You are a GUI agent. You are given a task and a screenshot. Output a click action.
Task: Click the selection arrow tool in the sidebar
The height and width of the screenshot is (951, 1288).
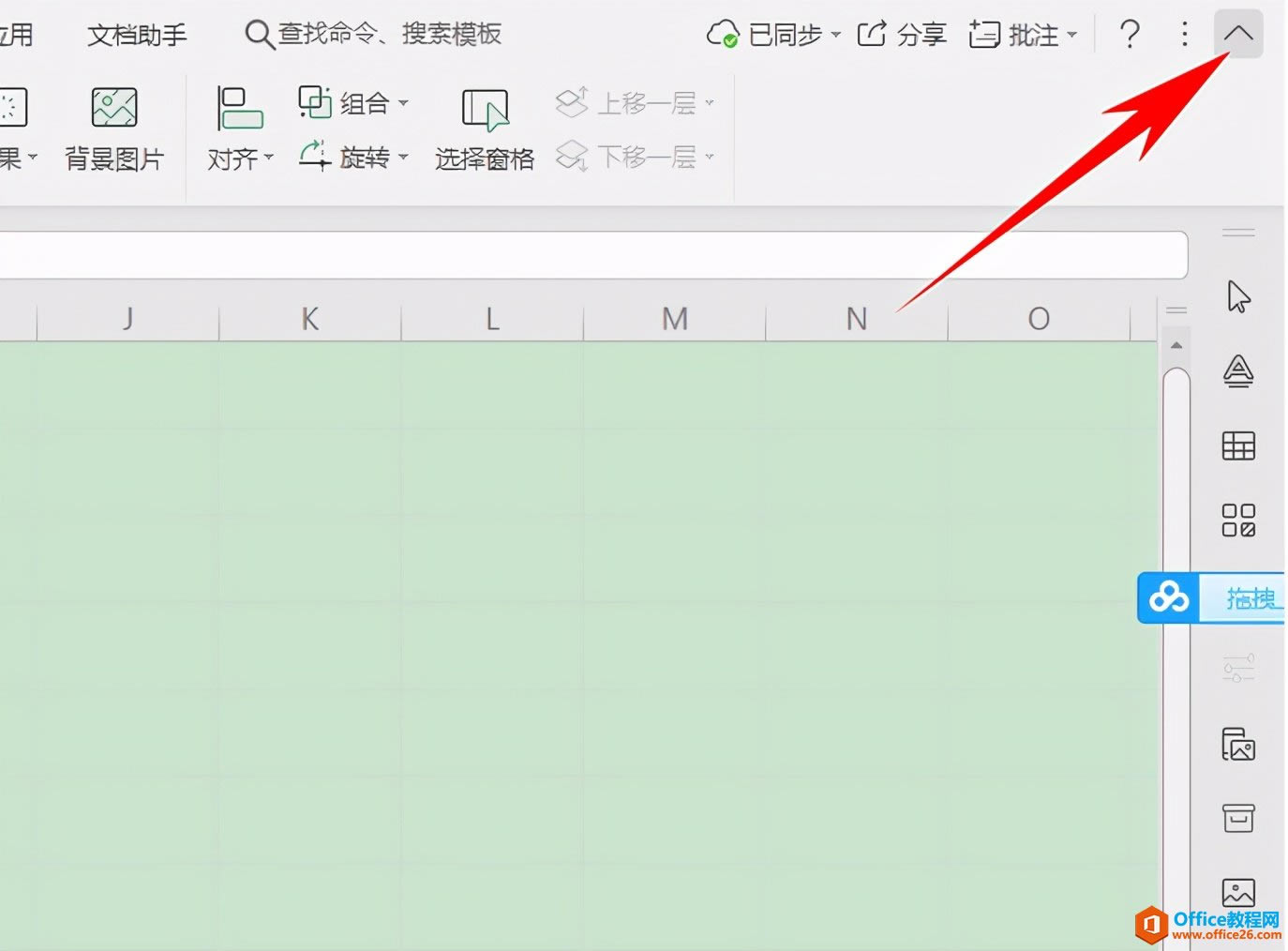pyautogui.click(x=1238, y=296)
